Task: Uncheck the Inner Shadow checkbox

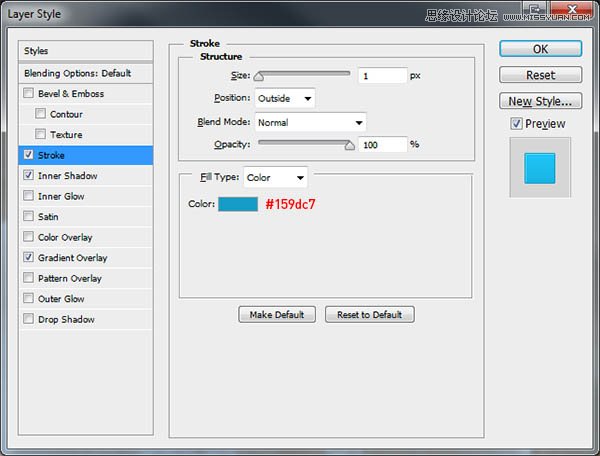Action: [x=28, y=175]
